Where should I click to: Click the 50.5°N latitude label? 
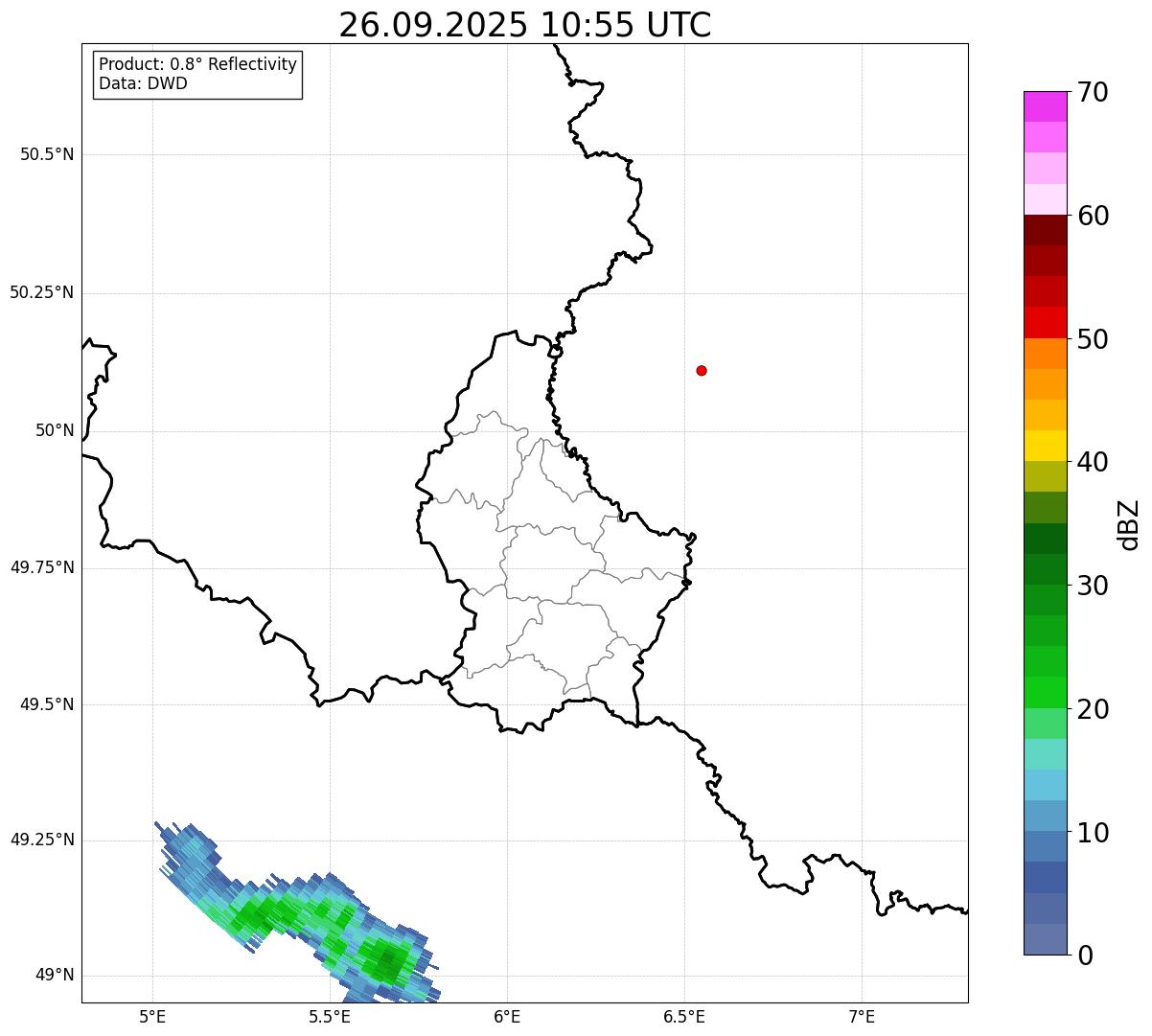47,154
